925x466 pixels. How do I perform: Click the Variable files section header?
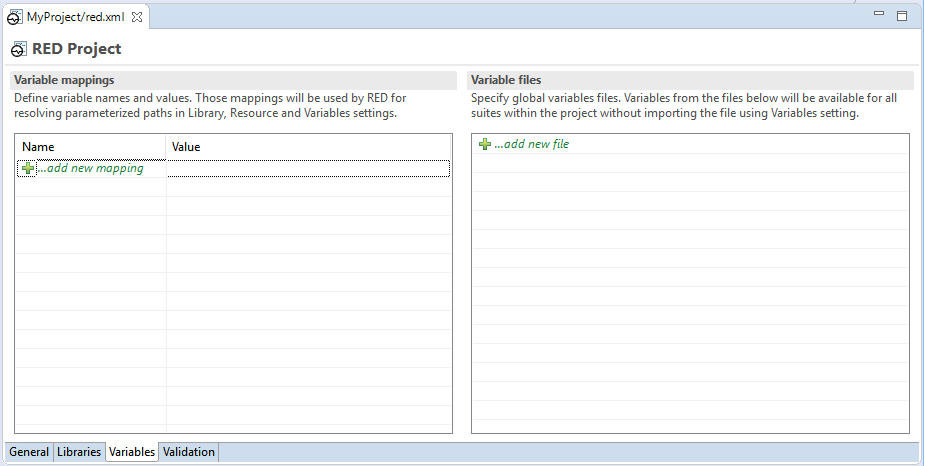690,80
